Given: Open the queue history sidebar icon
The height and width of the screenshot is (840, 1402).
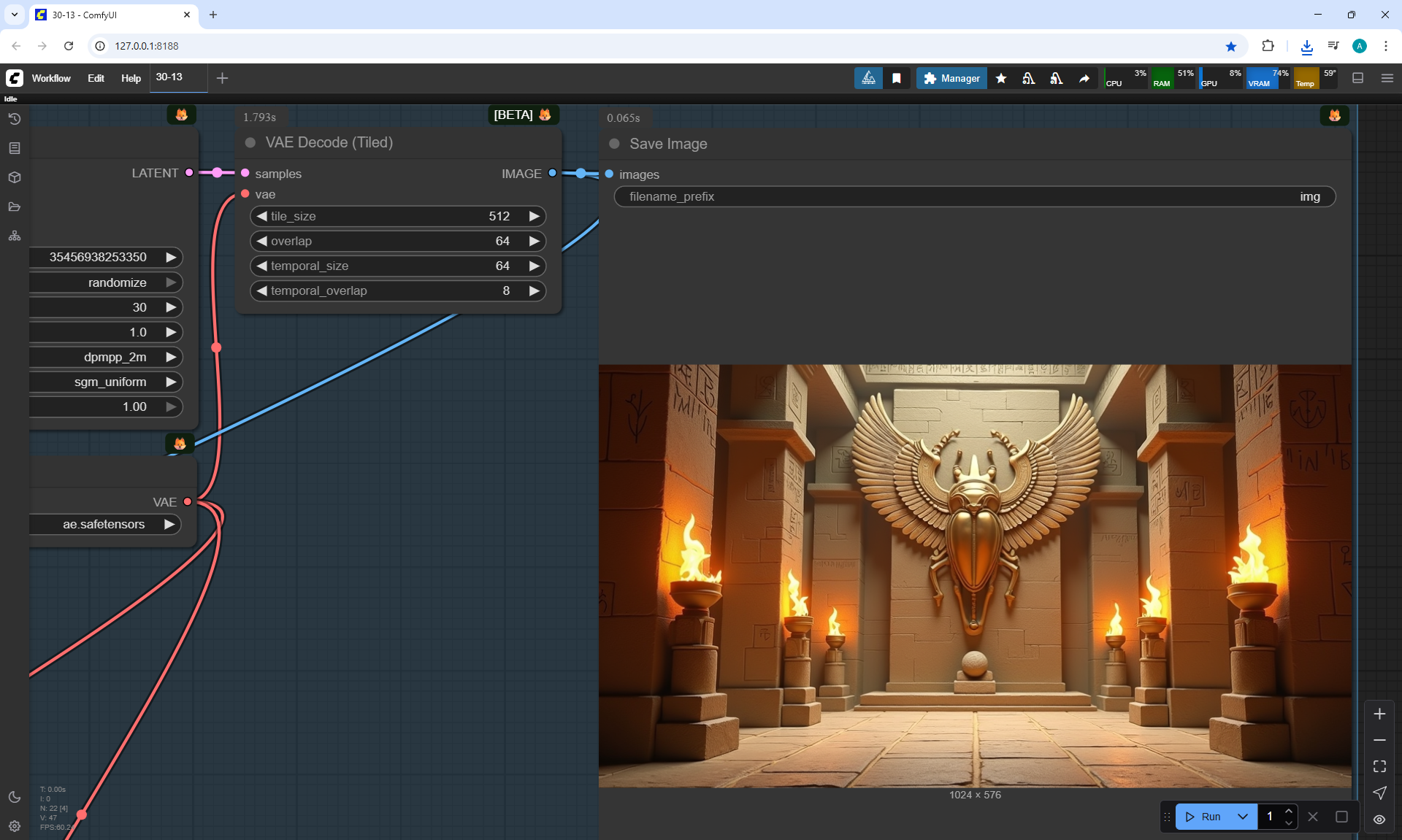Looking at the screenshot, I should [x=15, y=119].
